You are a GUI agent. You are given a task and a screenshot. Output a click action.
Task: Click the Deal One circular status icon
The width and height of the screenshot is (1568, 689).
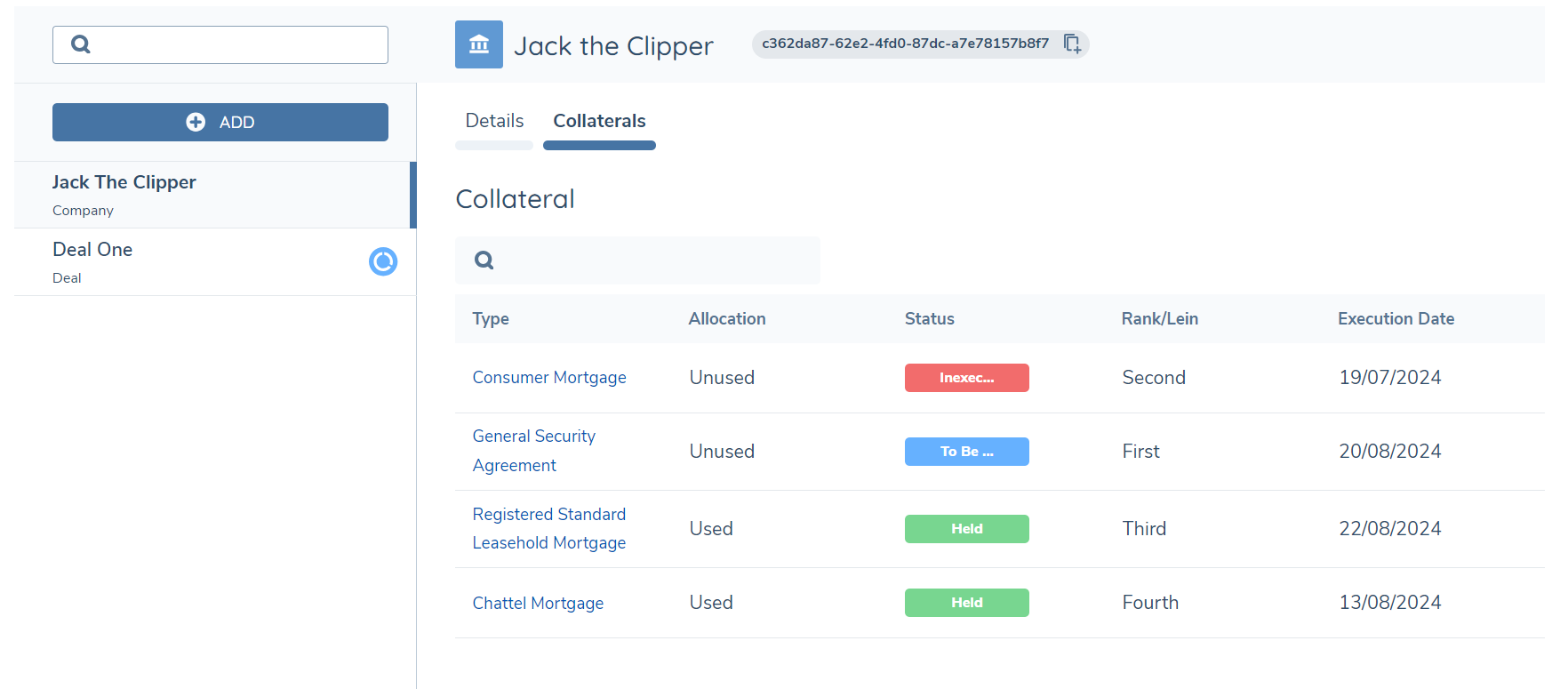coord(383,261)
